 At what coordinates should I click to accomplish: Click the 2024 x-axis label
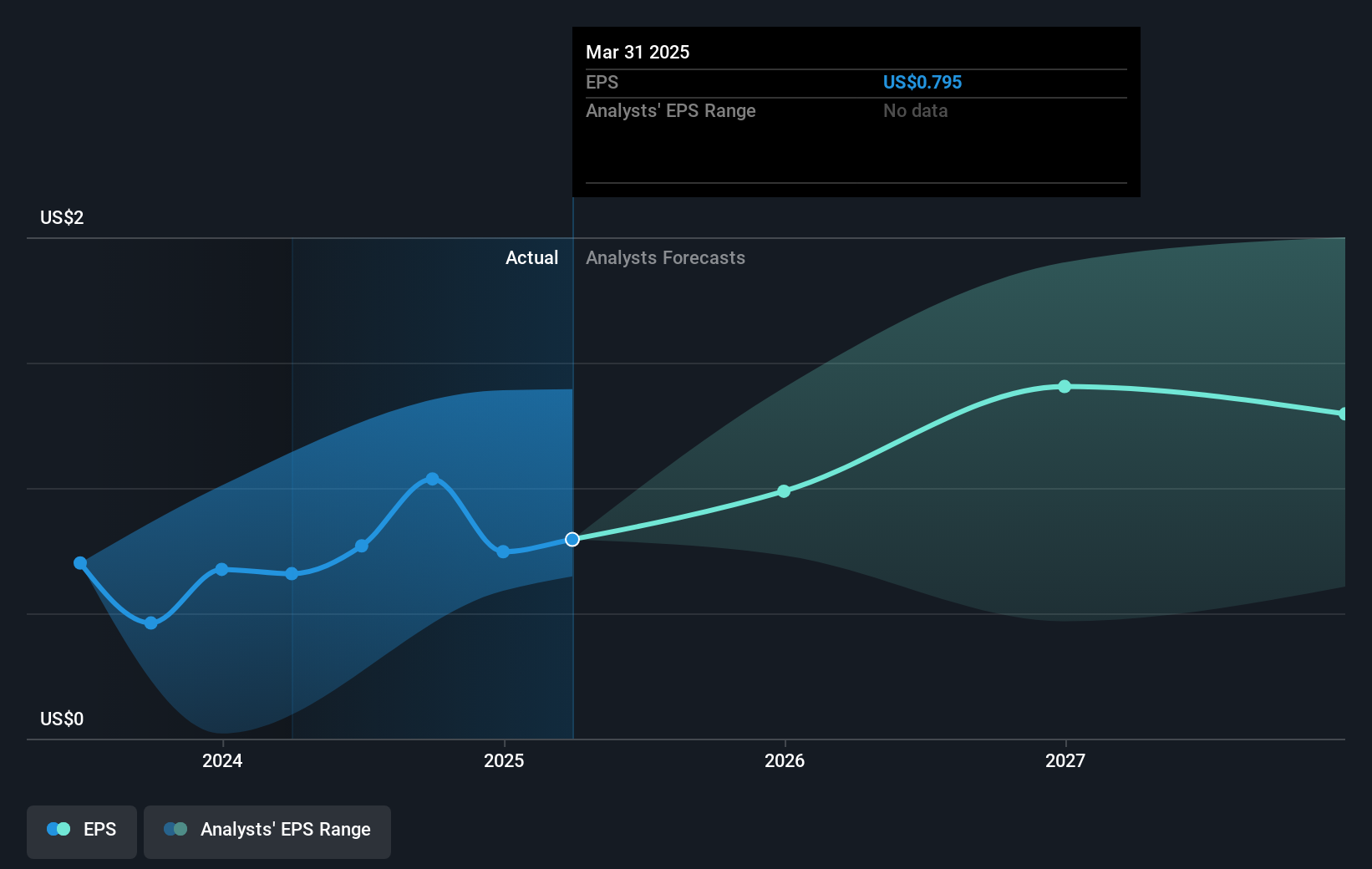pyautogui.click(x=222, y=760)
